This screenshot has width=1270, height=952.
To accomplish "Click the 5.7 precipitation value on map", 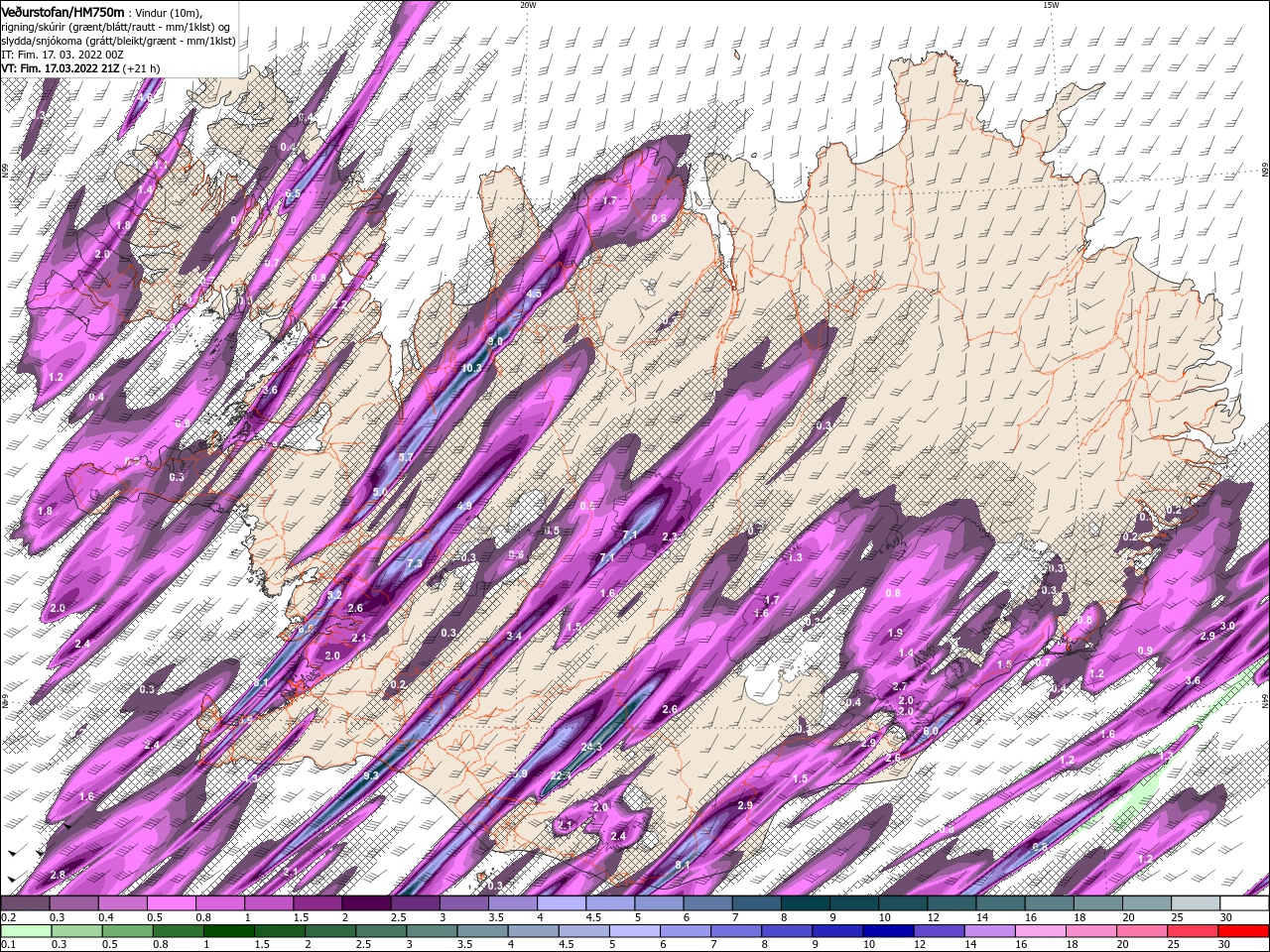I will click(405, 457).
